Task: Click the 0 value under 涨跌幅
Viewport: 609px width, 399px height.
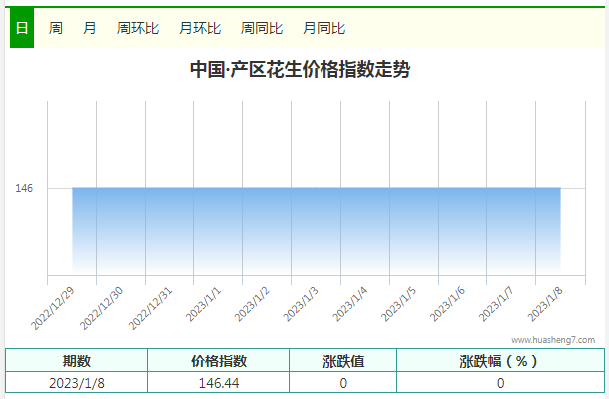Action: (x=500, y=383)
